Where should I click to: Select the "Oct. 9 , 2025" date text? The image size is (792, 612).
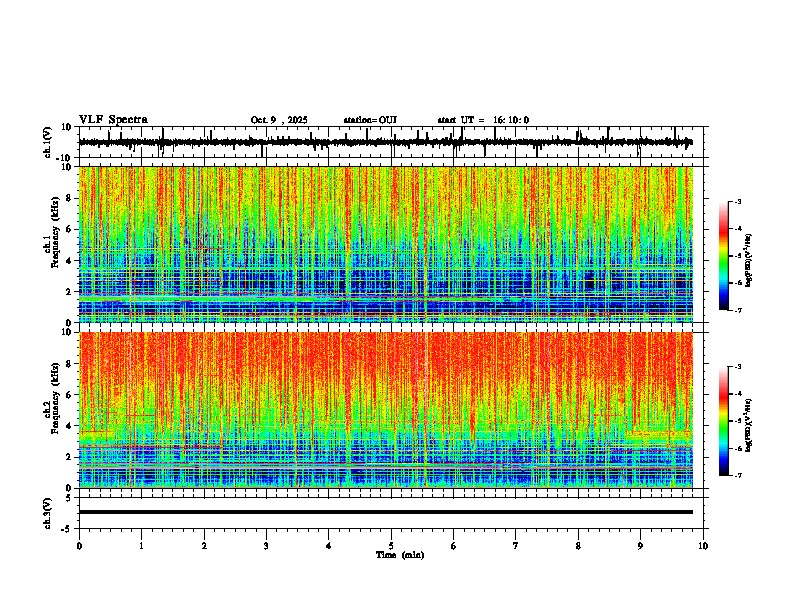pyautogui.click(x=279, y=120)
